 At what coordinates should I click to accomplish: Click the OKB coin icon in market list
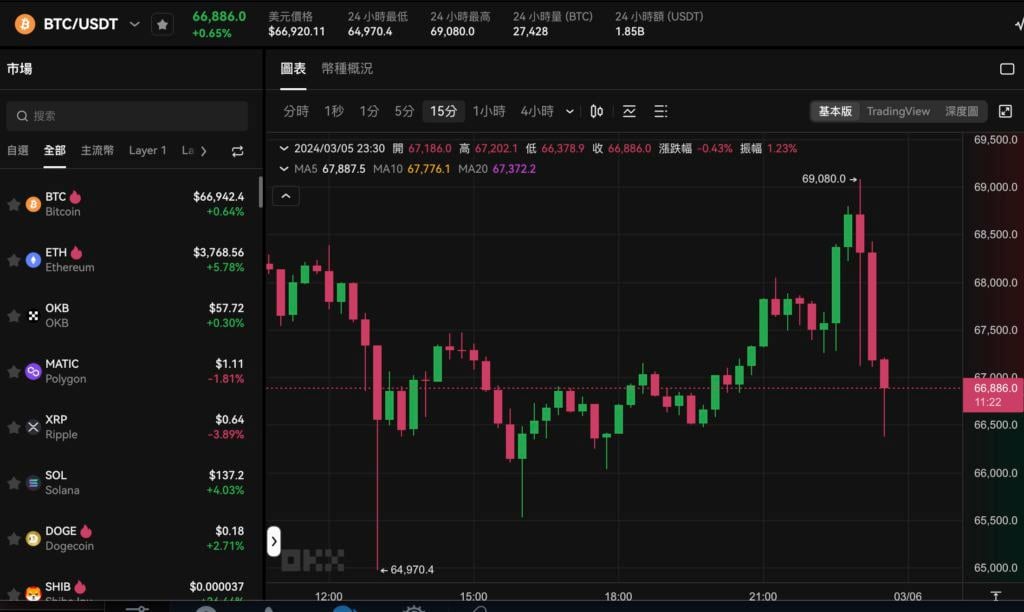pos(33,315)
